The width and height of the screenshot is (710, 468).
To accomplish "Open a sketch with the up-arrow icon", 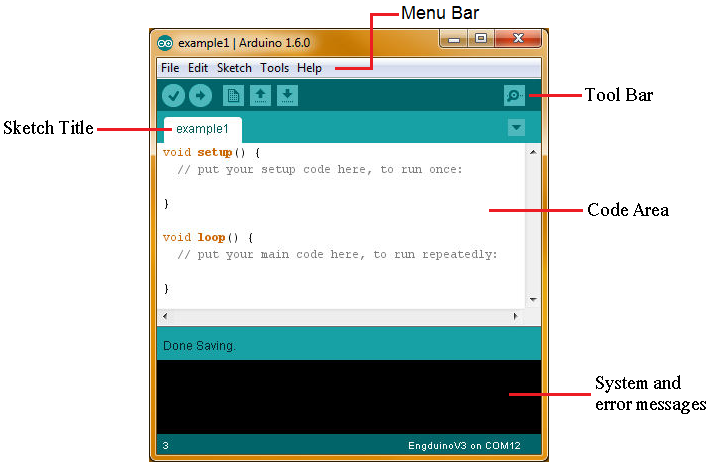I will click(260, 96).
